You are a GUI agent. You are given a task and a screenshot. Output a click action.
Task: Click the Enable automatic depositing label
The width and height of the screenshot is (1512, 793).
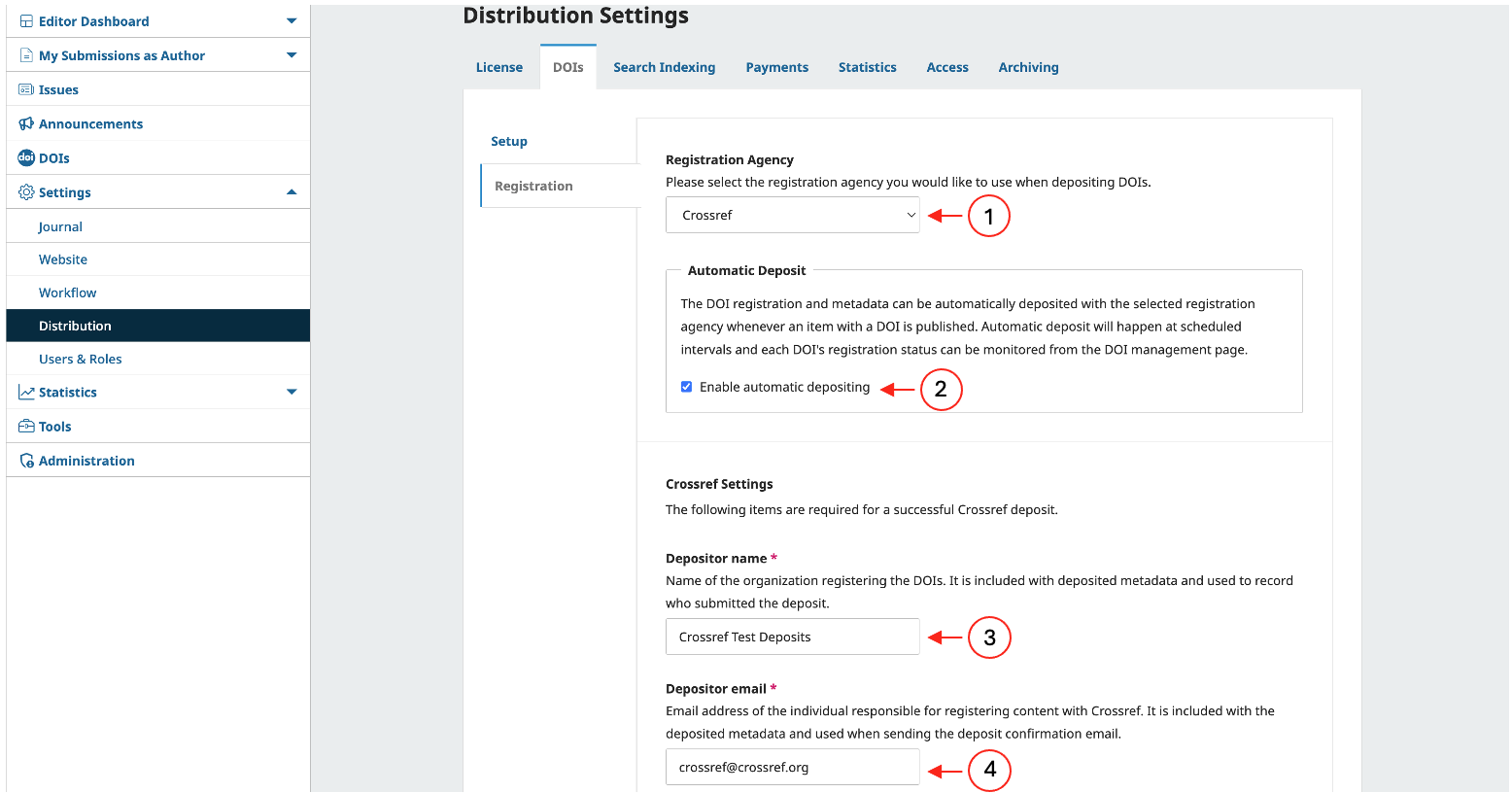pos(784,387)
